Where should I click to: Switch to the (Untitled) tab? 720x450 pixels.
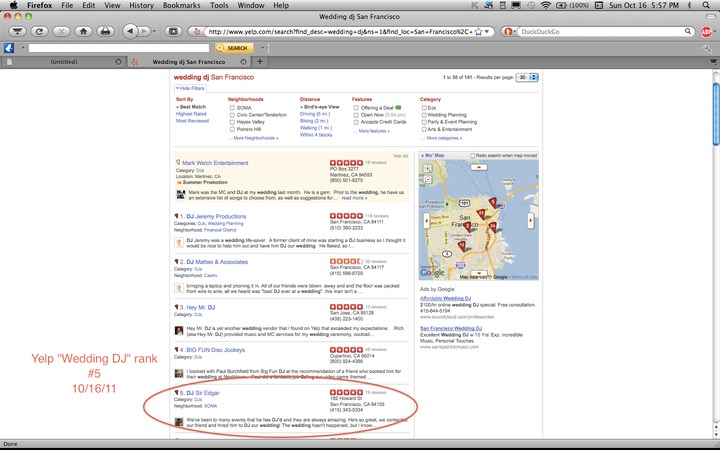pyautogui.click(x=64, y=62)
